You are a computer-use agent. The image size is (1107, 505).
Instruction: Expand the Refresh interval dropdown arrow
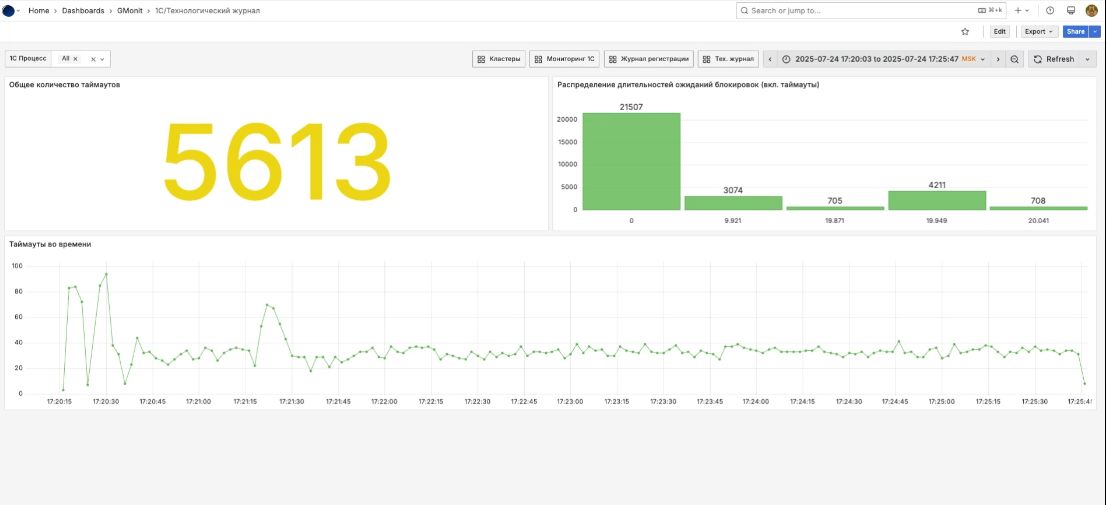(x=1088, y=59)
